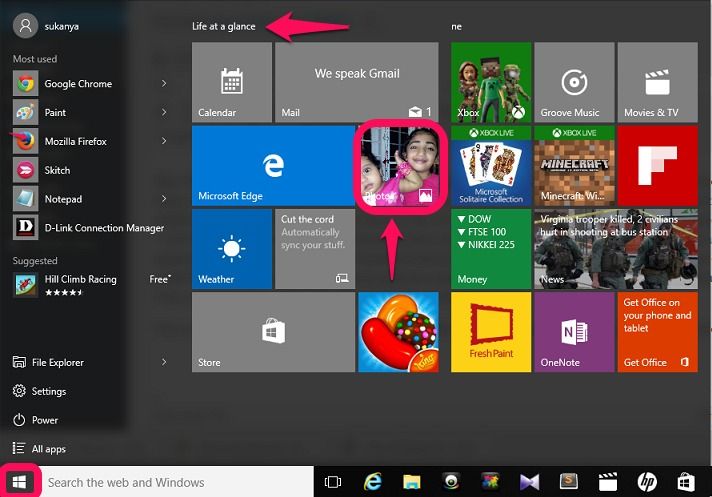Click the Life at a glance group header

click(x=223, y=26)
